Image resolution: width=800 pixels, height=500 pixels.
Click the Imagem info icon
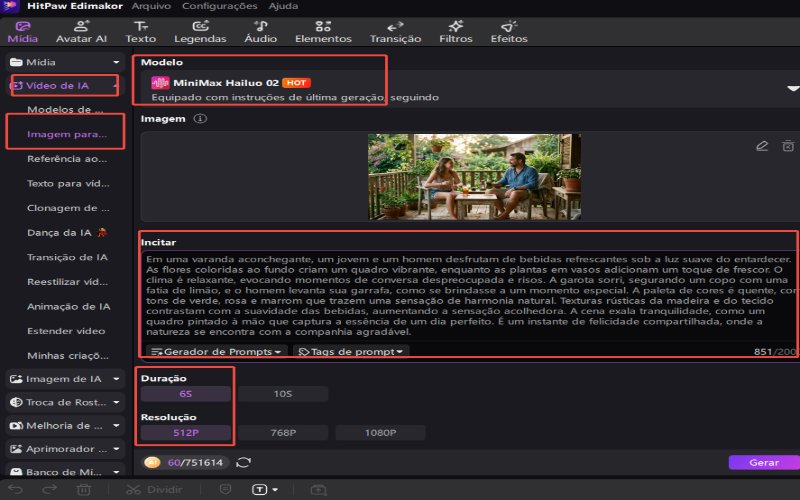[200, 118]
